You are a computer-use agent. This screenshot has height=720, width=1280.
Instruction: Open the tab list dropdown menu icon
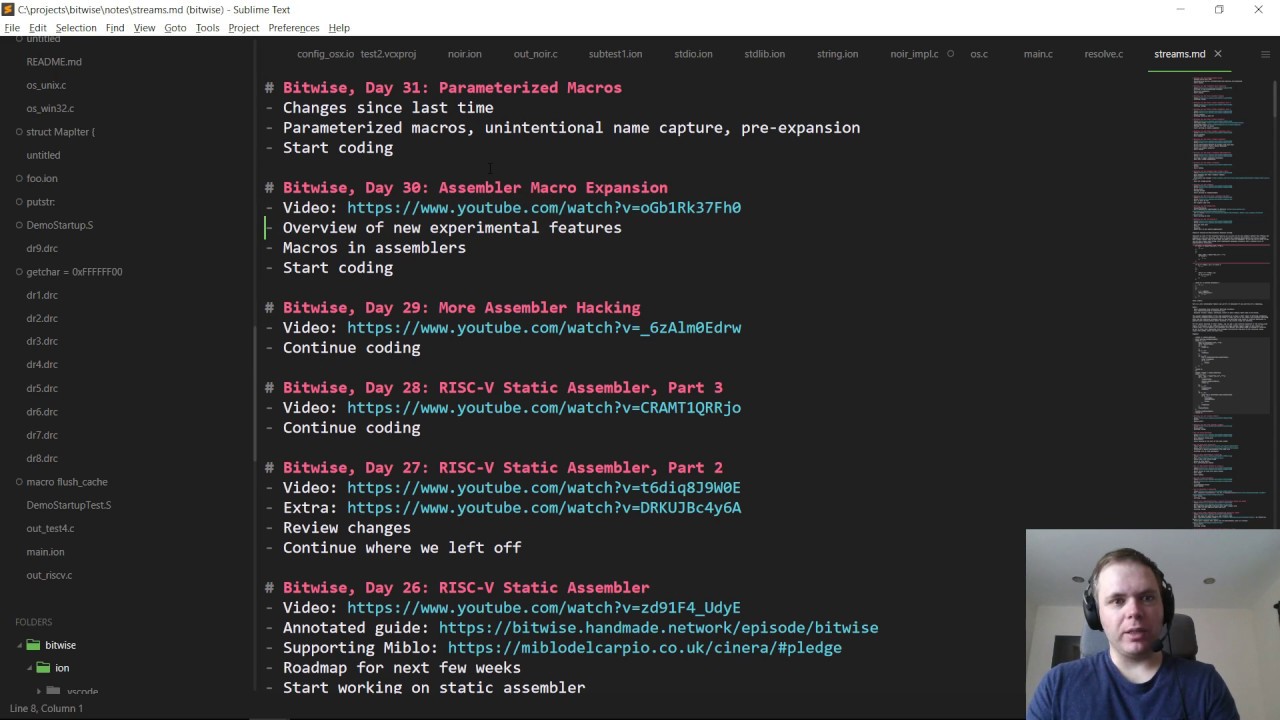point(1265,54)
